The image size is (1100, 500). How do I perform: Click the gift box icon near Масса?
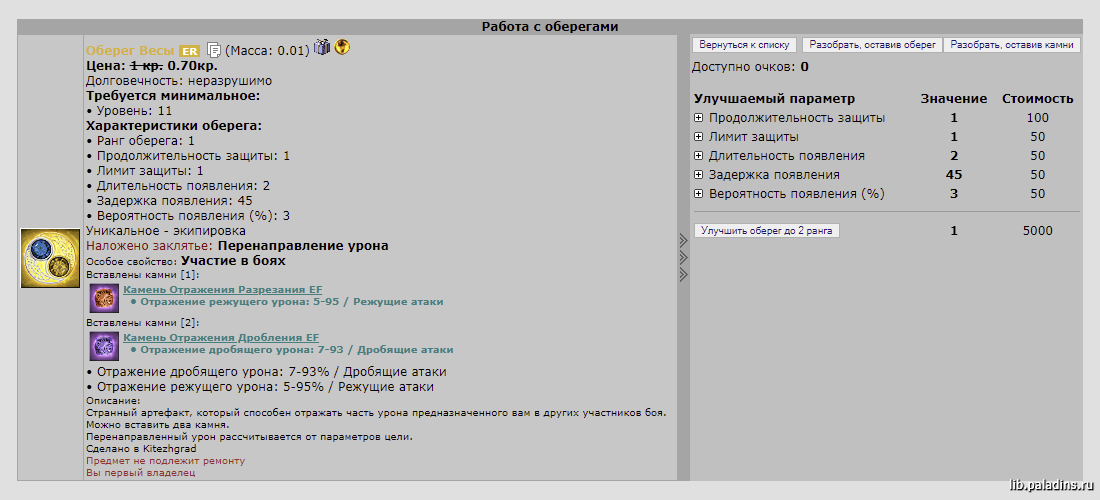tap(321, 47)
